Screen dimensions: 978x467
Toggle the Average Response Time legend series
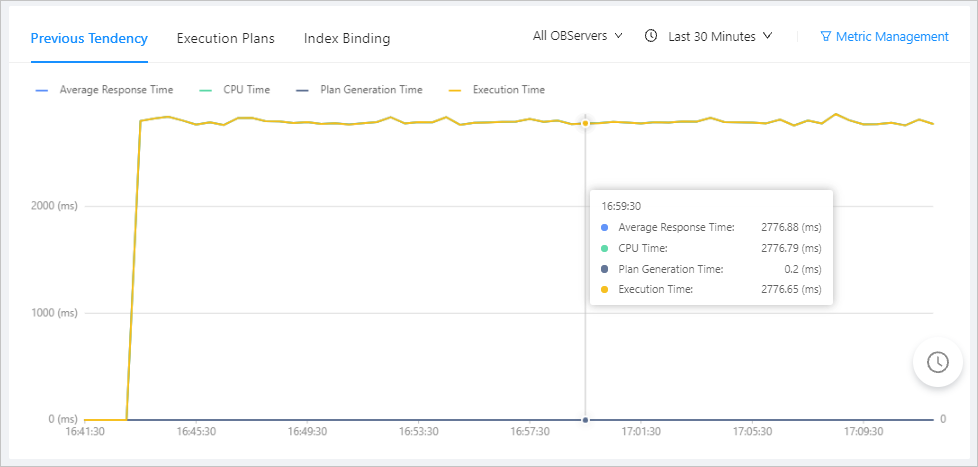(116, 90)
